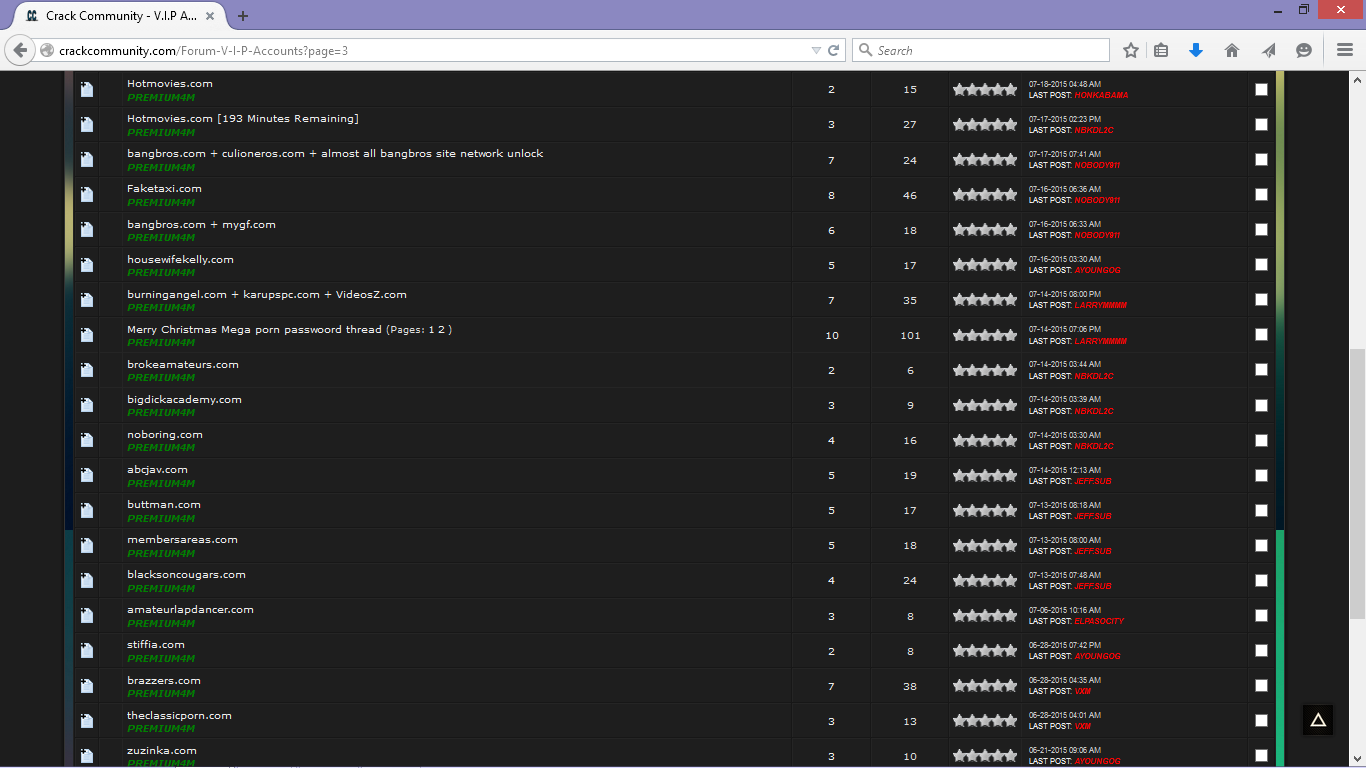The height and width of the screenshot is (768, 1366).
Task: Tick the checkbox for Faketaxi.com thread
Action: 1261,195
